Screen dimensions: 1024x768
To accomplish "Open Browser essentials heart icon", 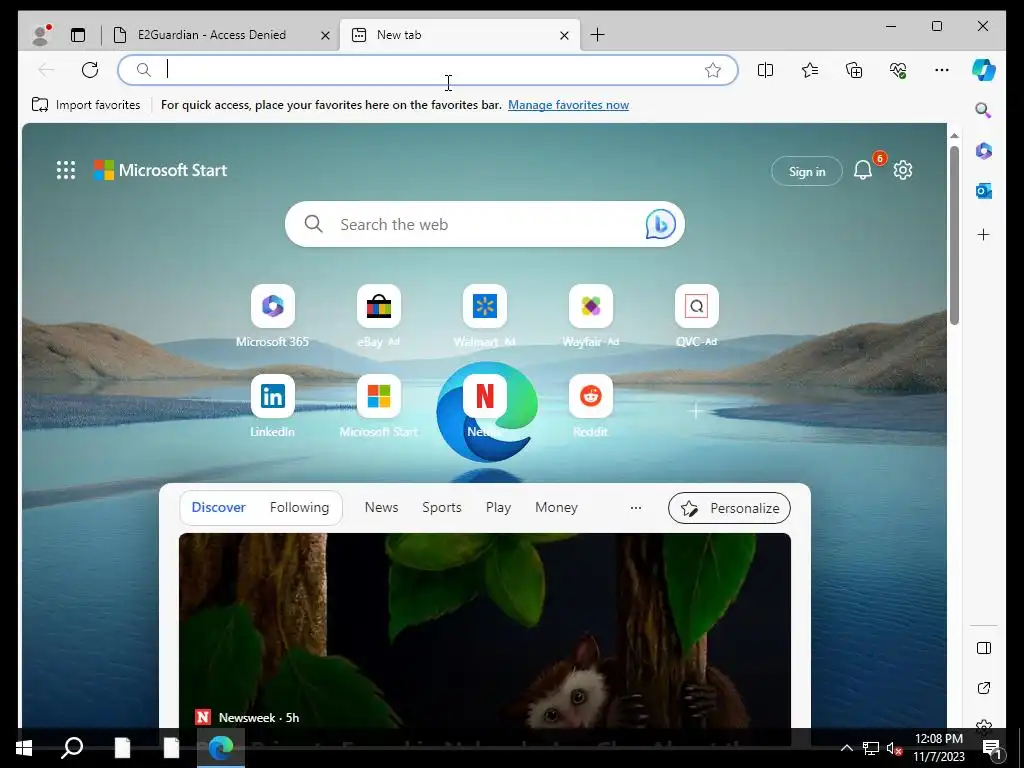I will tap(898, 70).
